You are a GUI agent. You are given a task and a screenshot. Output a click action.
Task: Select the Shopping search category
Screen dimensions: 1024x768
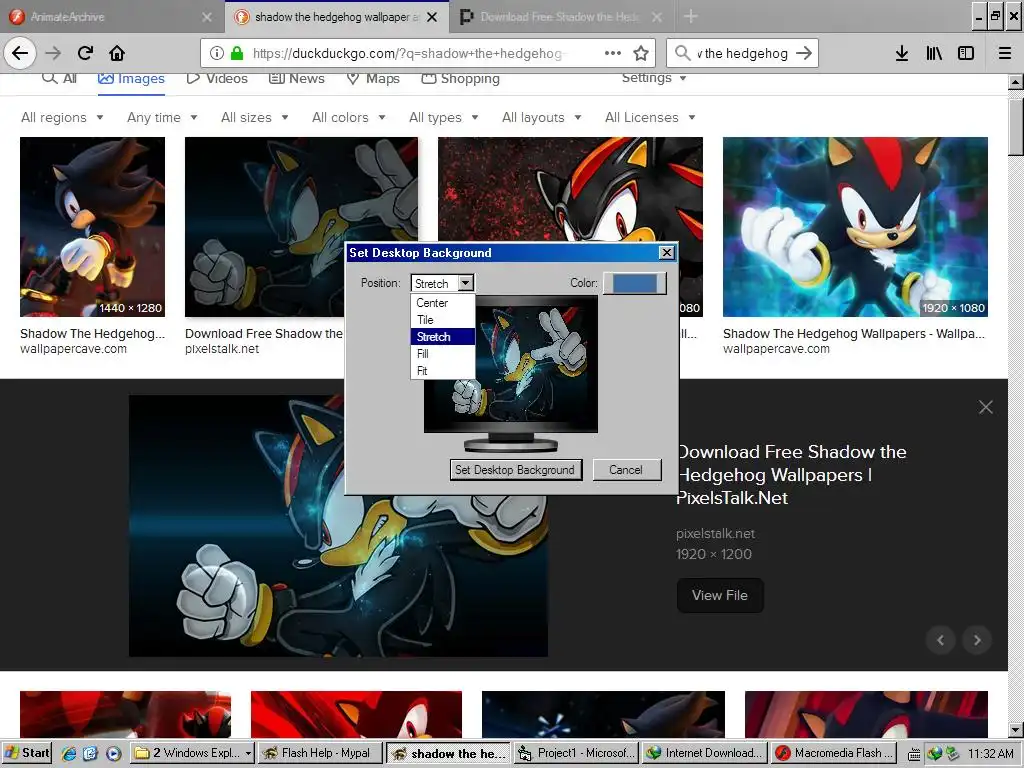tap(460, 79)
